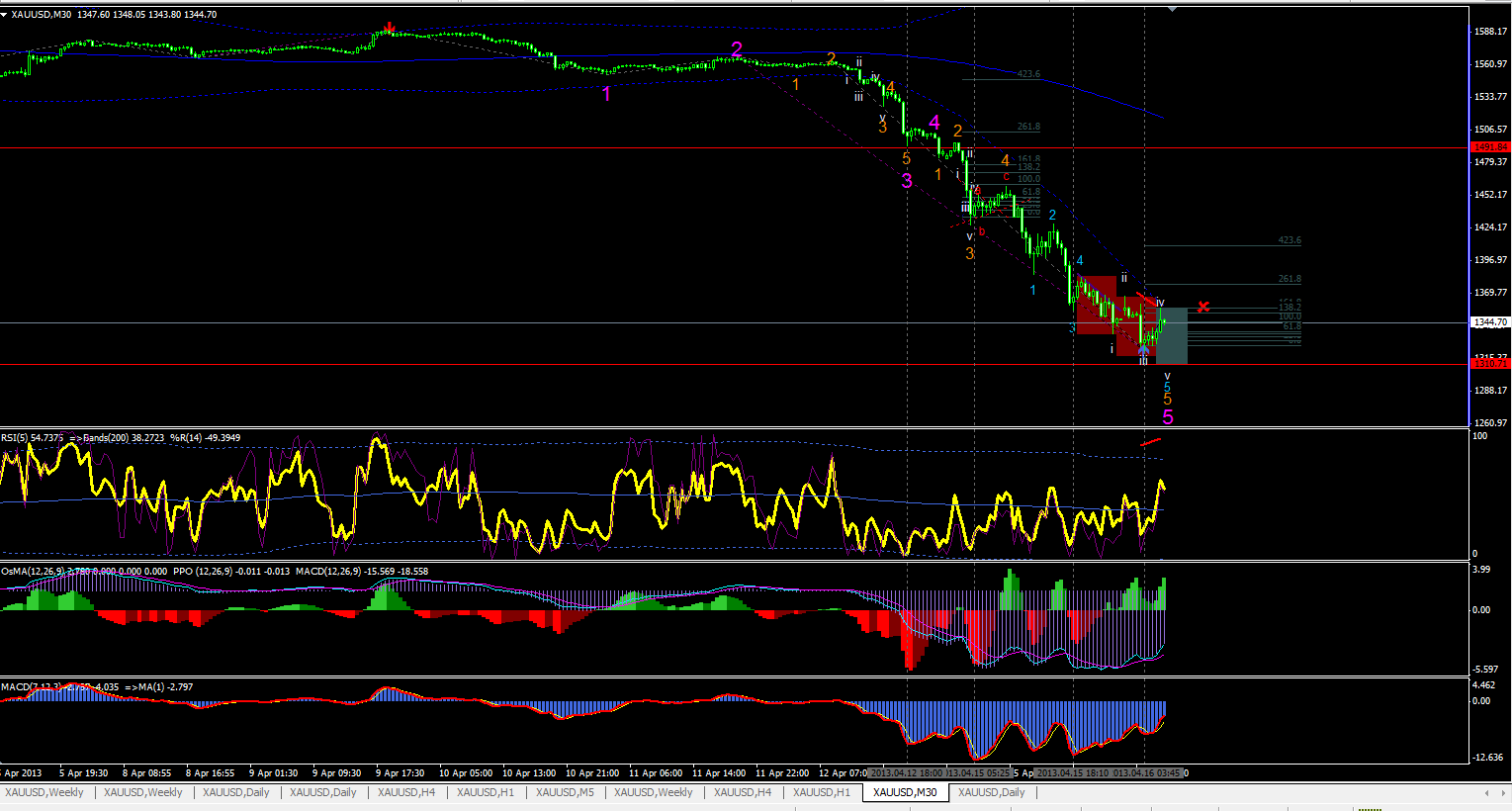Click the right chart-tabs scroll arrow
Screen dimensions: 1512x811
1502,792
